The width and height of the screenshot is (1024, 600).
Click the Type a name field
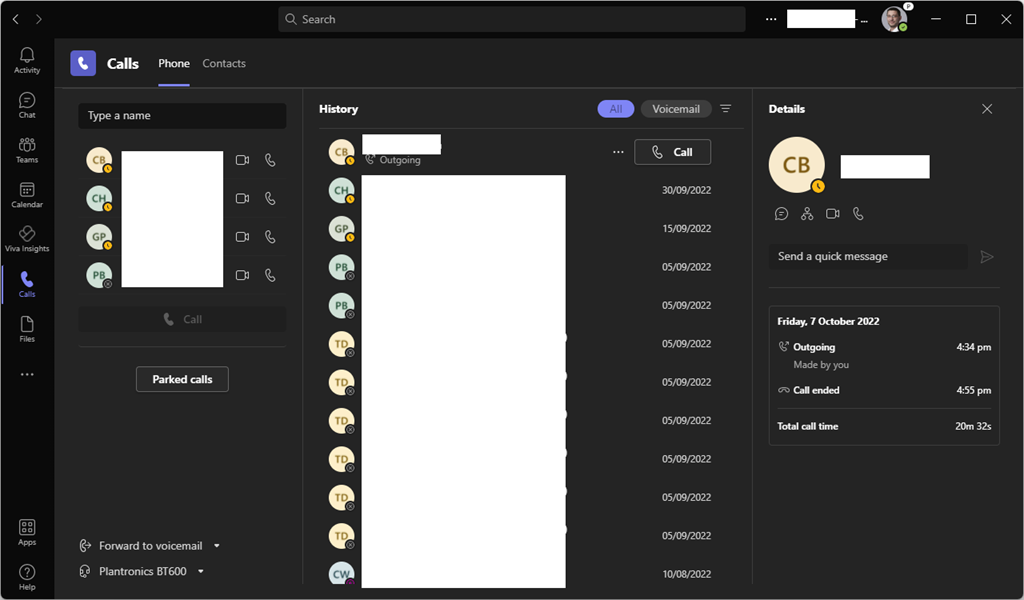[182, 116]
